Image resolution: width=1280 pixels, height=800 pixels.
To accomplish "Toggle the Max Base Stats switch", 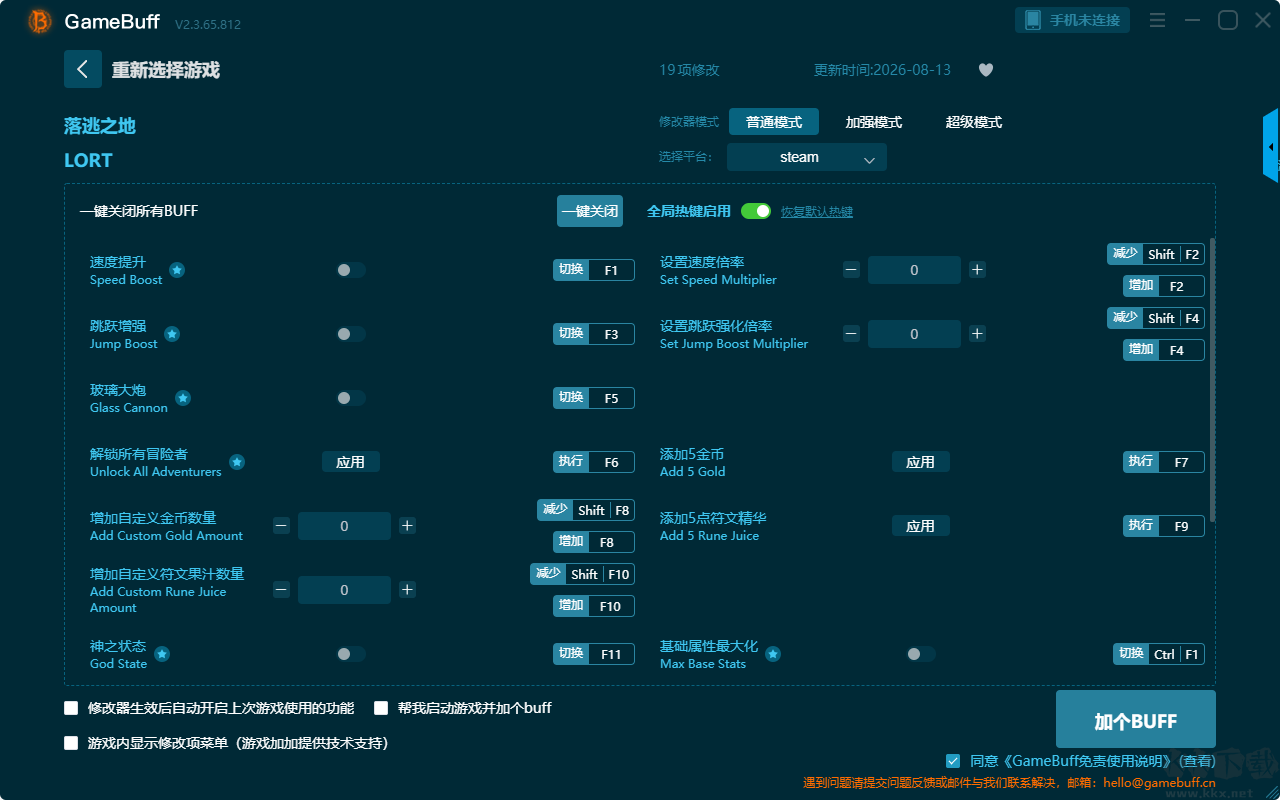I will (x=921, y=654).
